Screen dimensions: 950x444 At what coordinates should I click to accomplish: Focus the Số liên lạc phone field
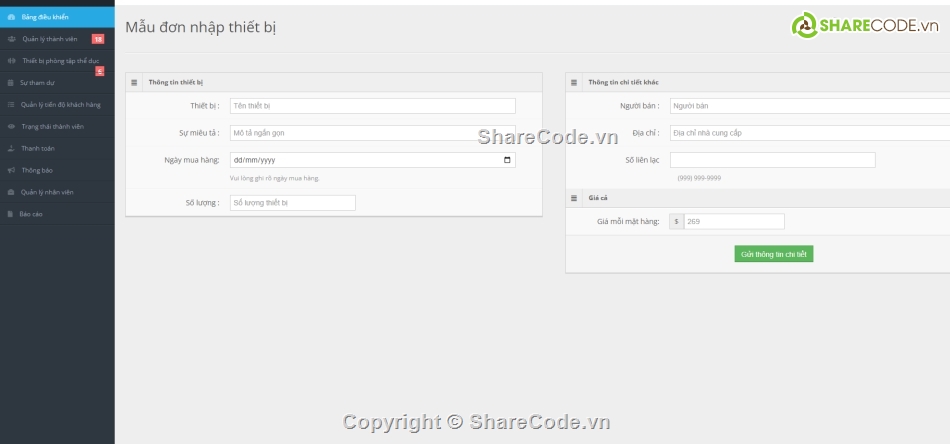(772, 160)
